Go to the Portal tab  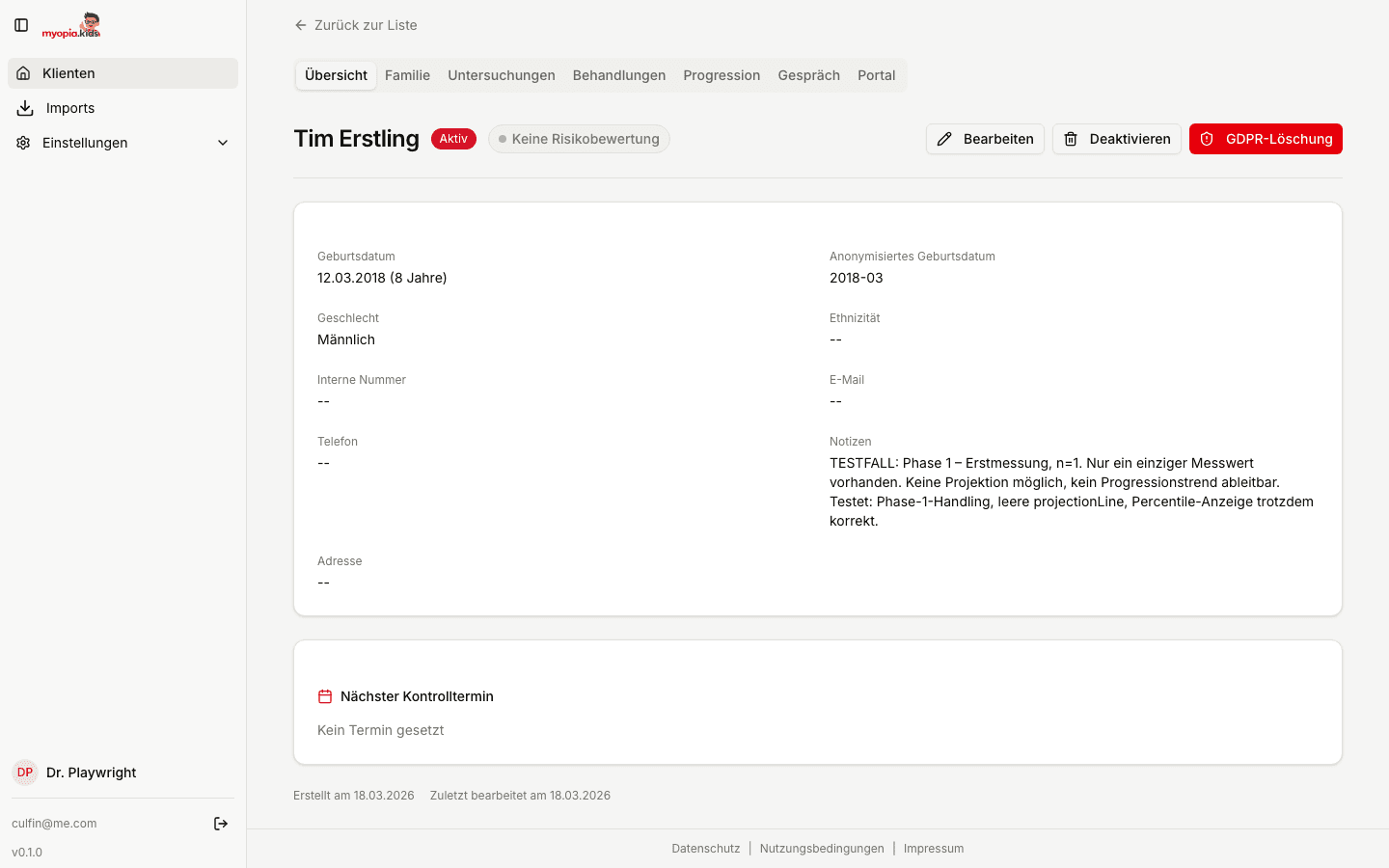[876, 75]
